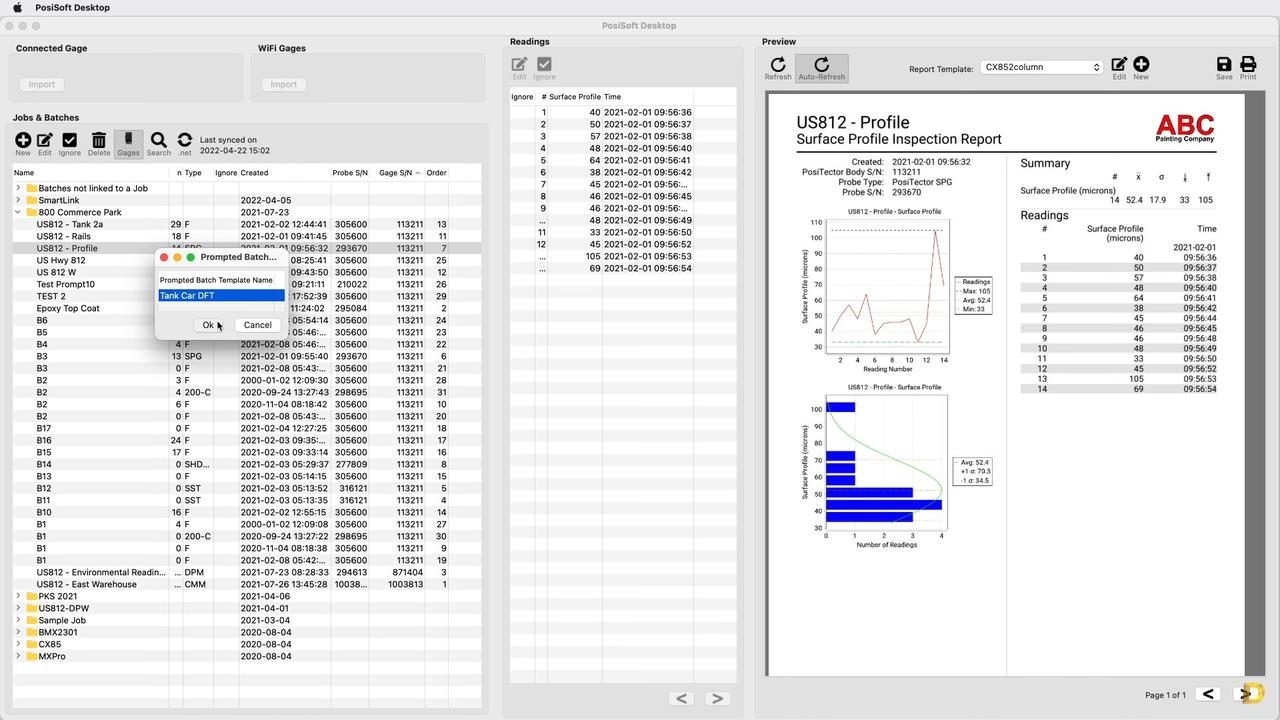Expand the SmartLink folder
This screenshot has height=720, width=1280.
click(18, 200)
